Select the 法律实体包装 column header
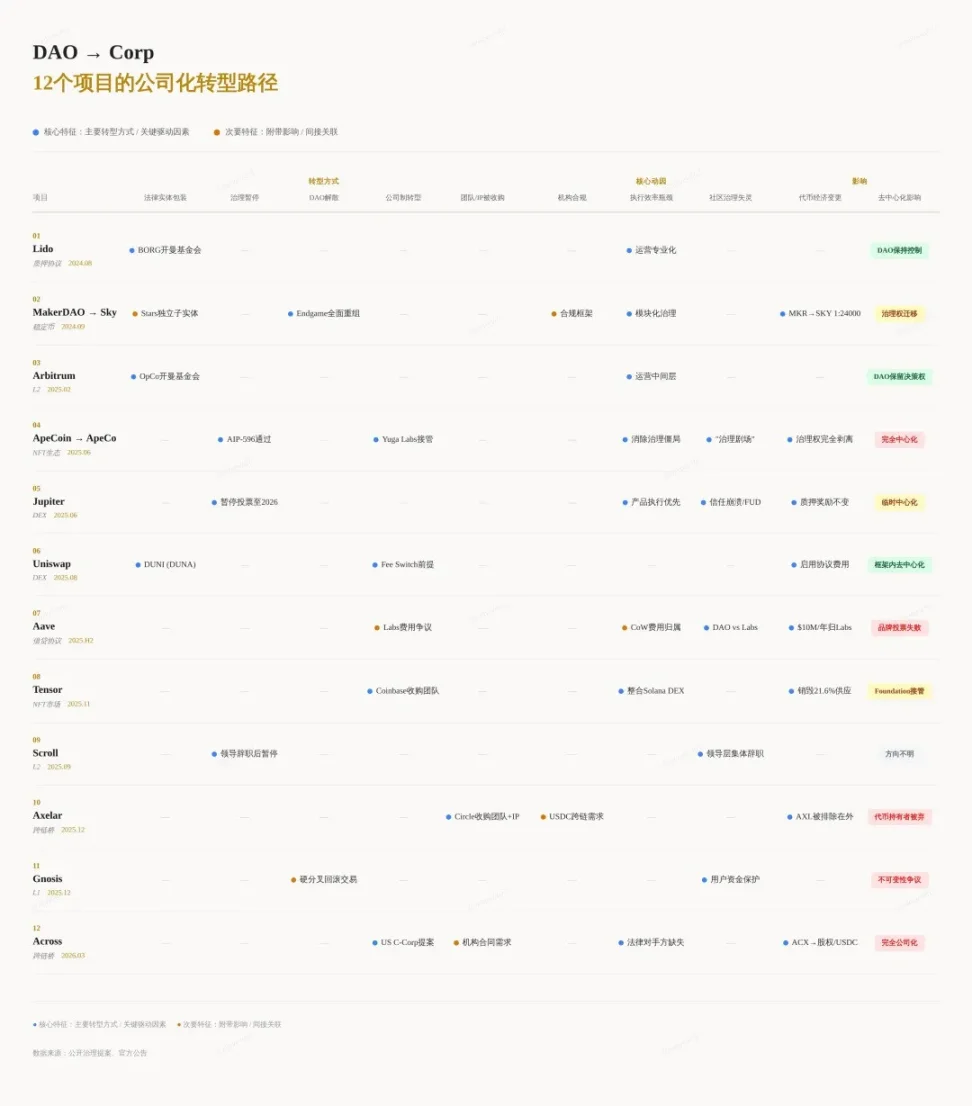This screenshot has height=1106, width=972. click(165, 198)
